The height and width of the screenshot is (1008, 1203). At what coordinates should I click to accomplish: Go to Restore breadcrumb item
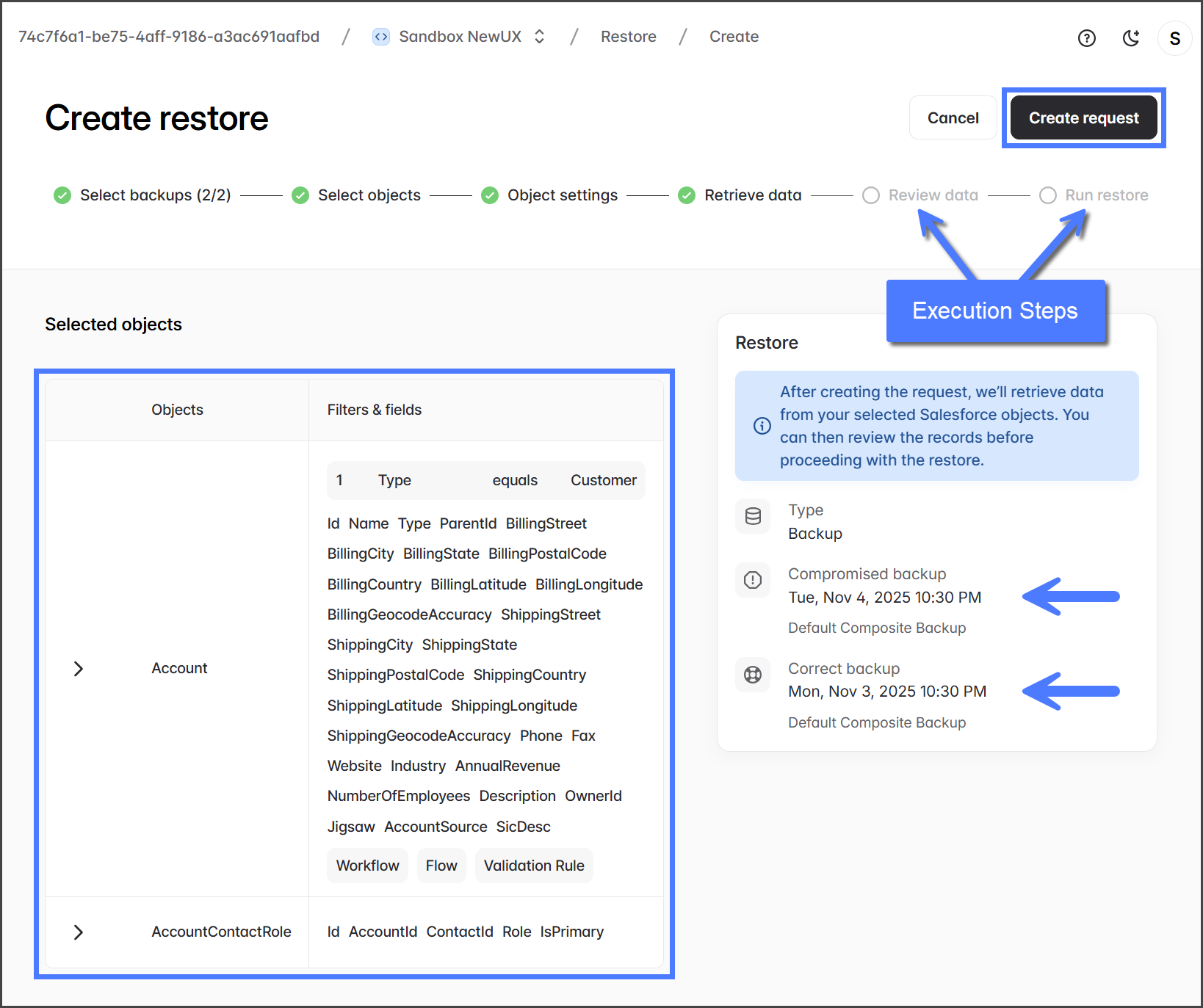coord(628,37)
